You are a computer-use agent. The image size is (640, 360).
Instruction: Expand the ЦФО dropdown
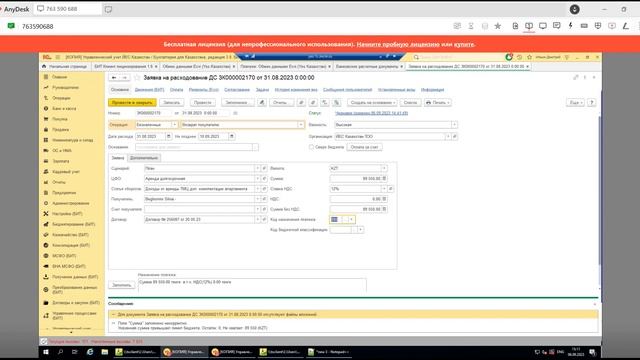[x=257, y=178]
